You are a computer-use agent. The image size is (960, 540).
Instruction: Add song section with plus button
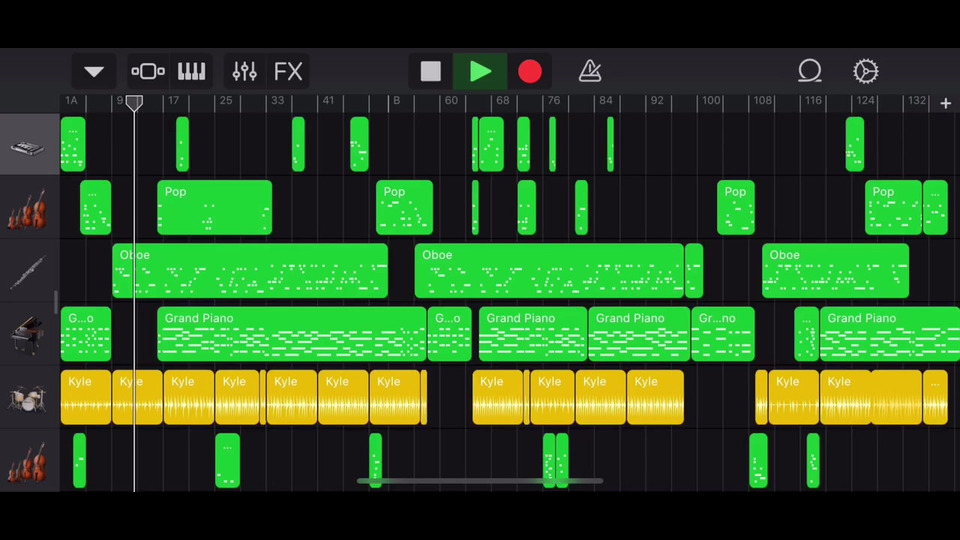945,103
